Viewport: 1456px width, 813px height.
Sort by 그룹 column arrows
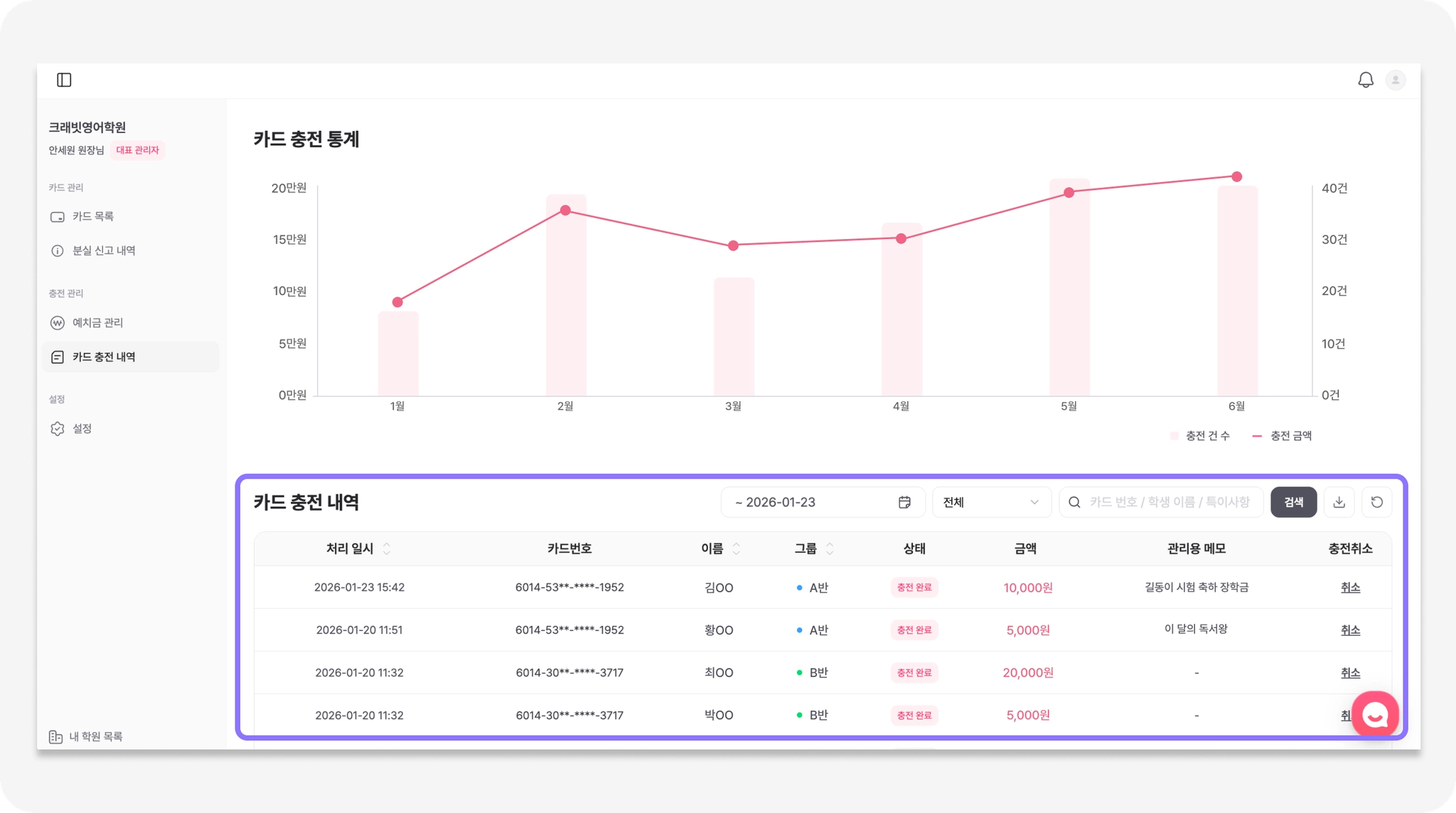[x=829, y=548]
